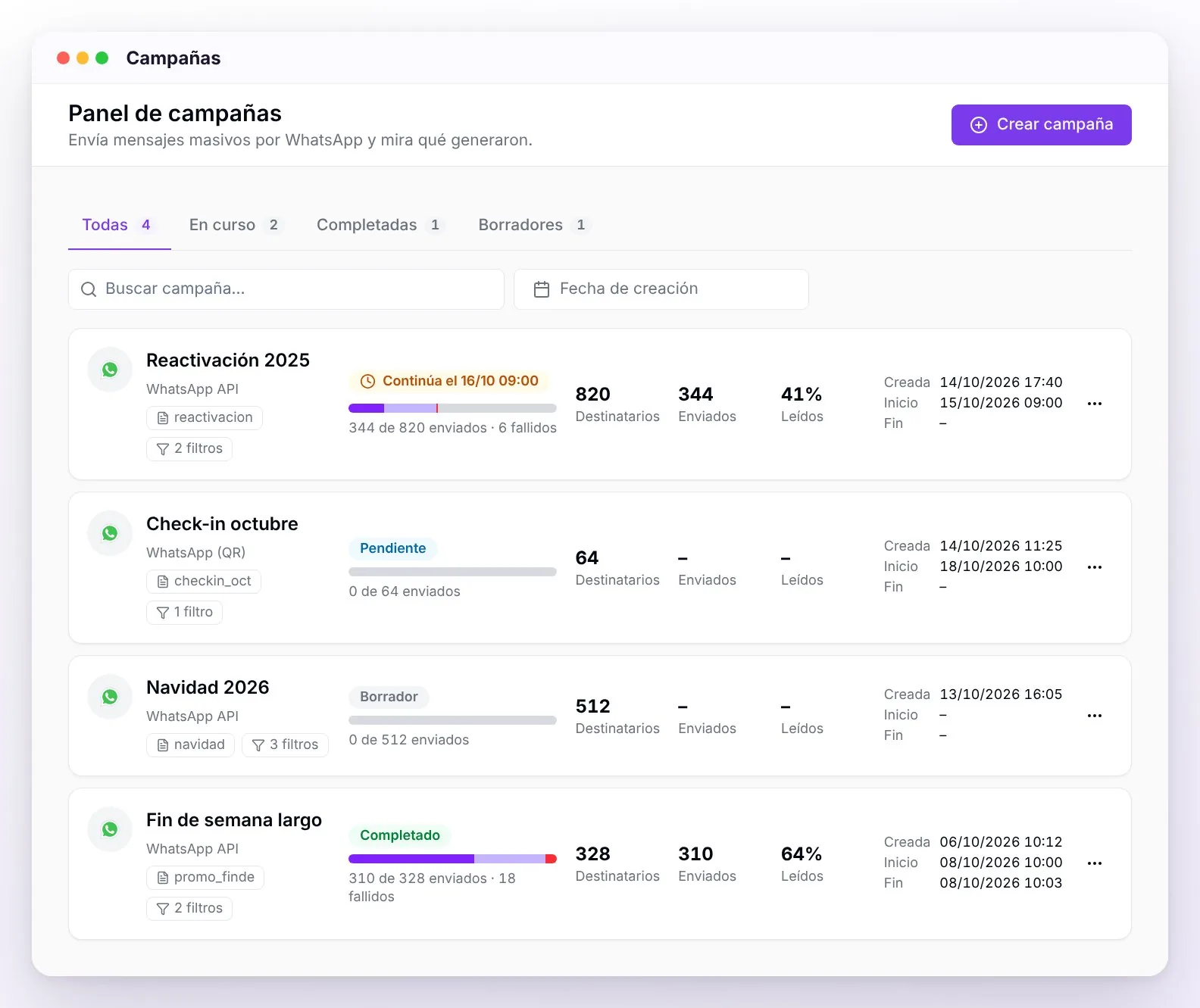The image size is (1200, 1008).
Task: Click the magnifier icon in the search box
Action: coord(89,289)
